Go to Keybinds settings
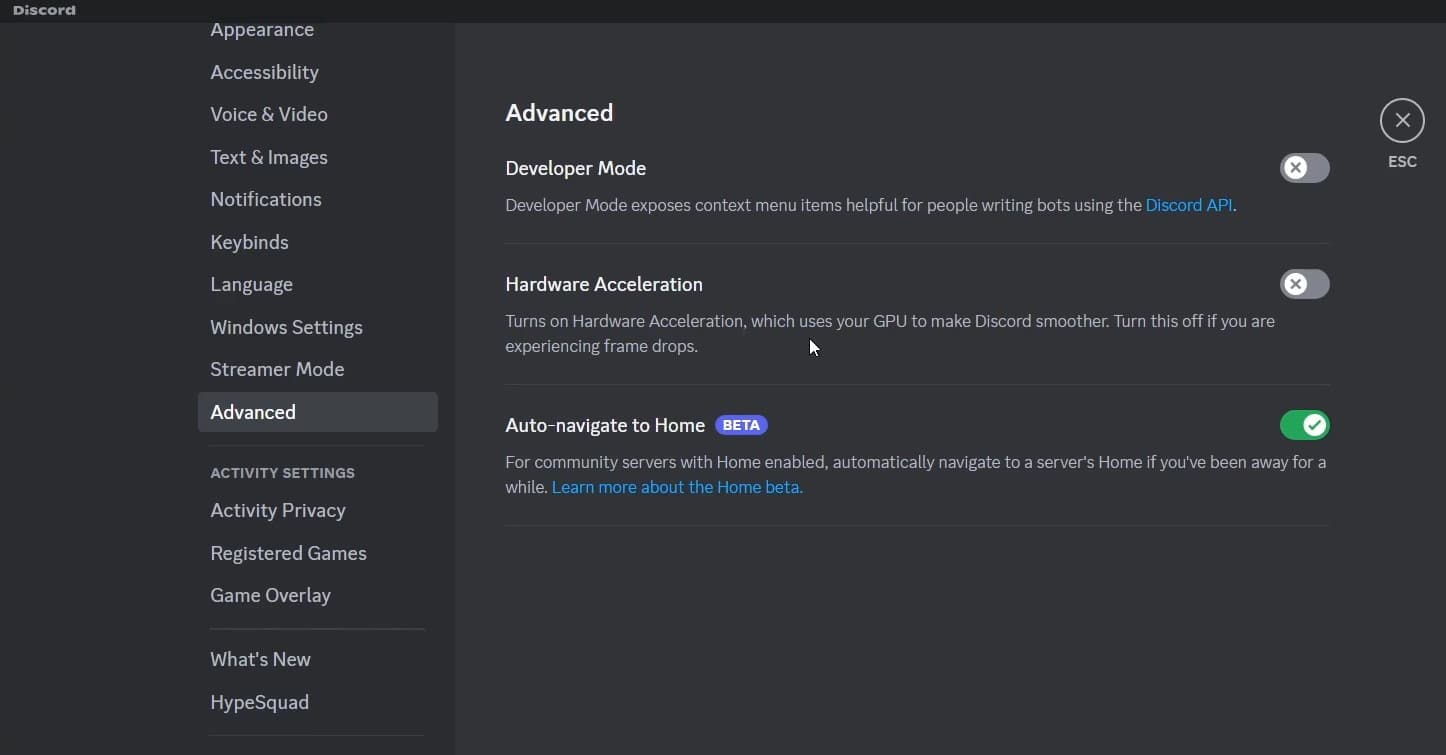Image resolution: width=1446 pixels, height=755 pixels. coord(249,242)
